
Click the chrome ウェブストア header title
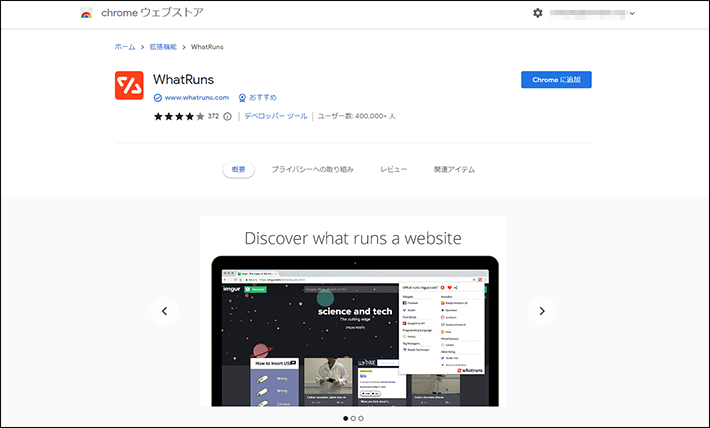click(152, 13)
